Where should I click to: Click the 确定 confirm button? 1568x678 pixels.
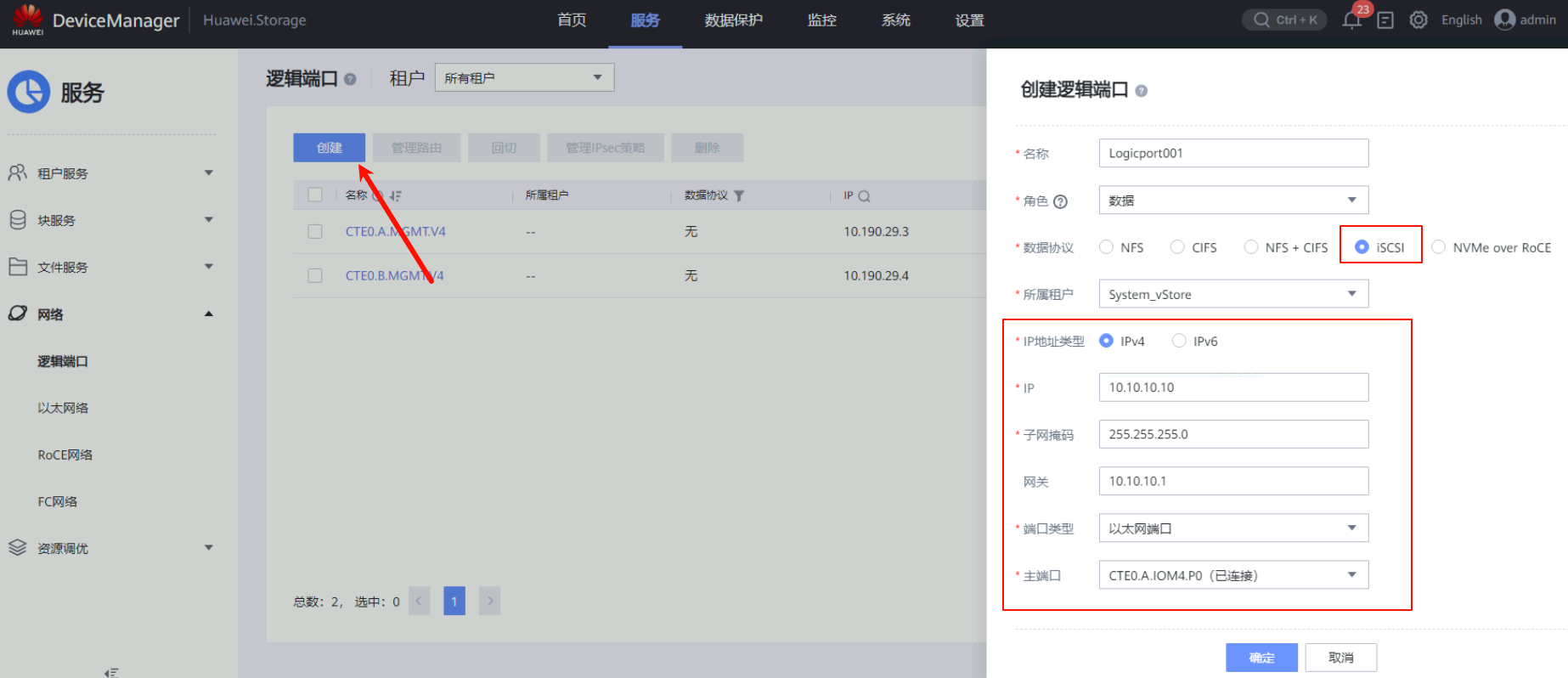pos(1261,658)
